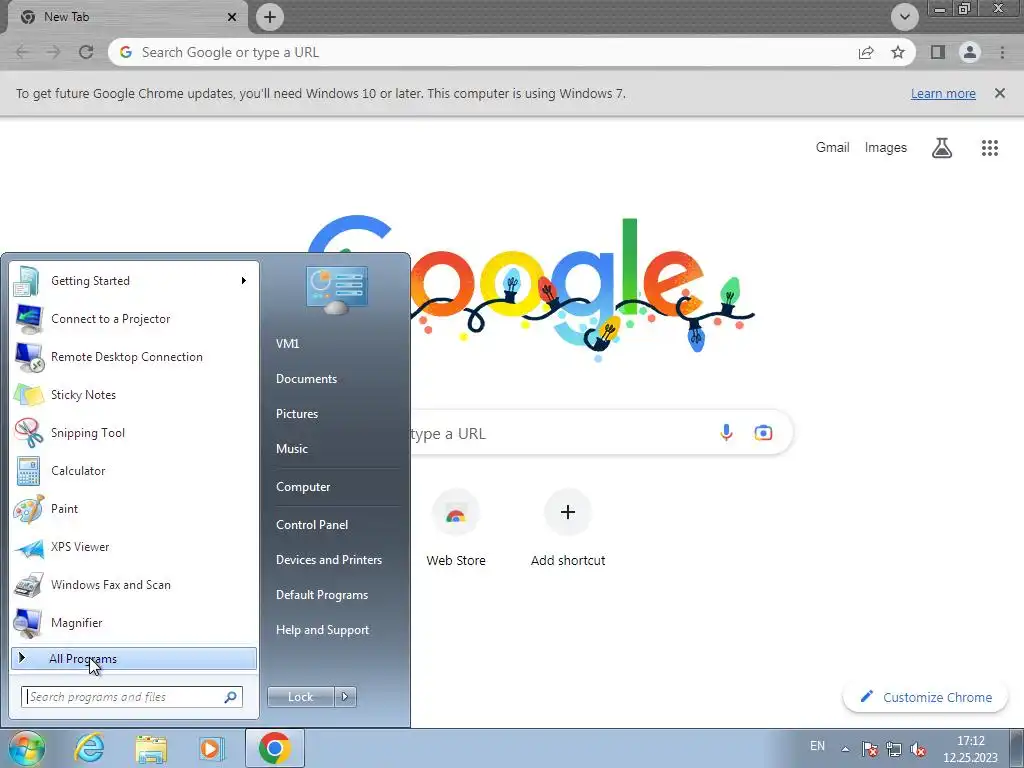Open Computer from the Start menu
This screenshot has width=1024, height=768.
tap(336, 487)
